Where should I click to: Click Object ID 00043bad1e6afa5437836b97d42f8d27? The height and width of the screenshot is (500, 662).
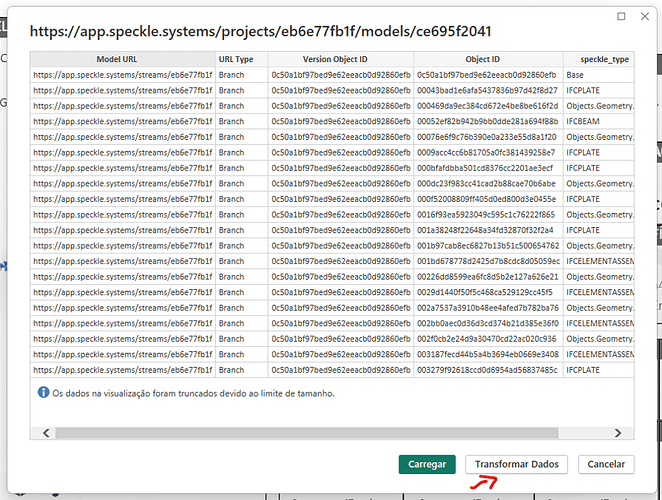coord(488,90)
